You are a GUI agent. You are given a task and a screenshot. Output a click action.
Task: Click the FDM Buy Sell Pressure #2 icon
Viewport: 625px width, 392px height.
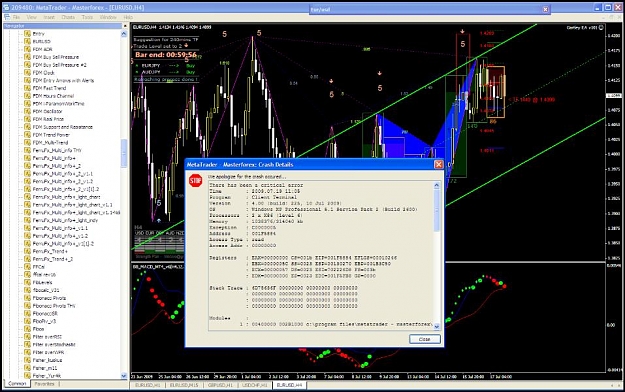click(27, 65)
